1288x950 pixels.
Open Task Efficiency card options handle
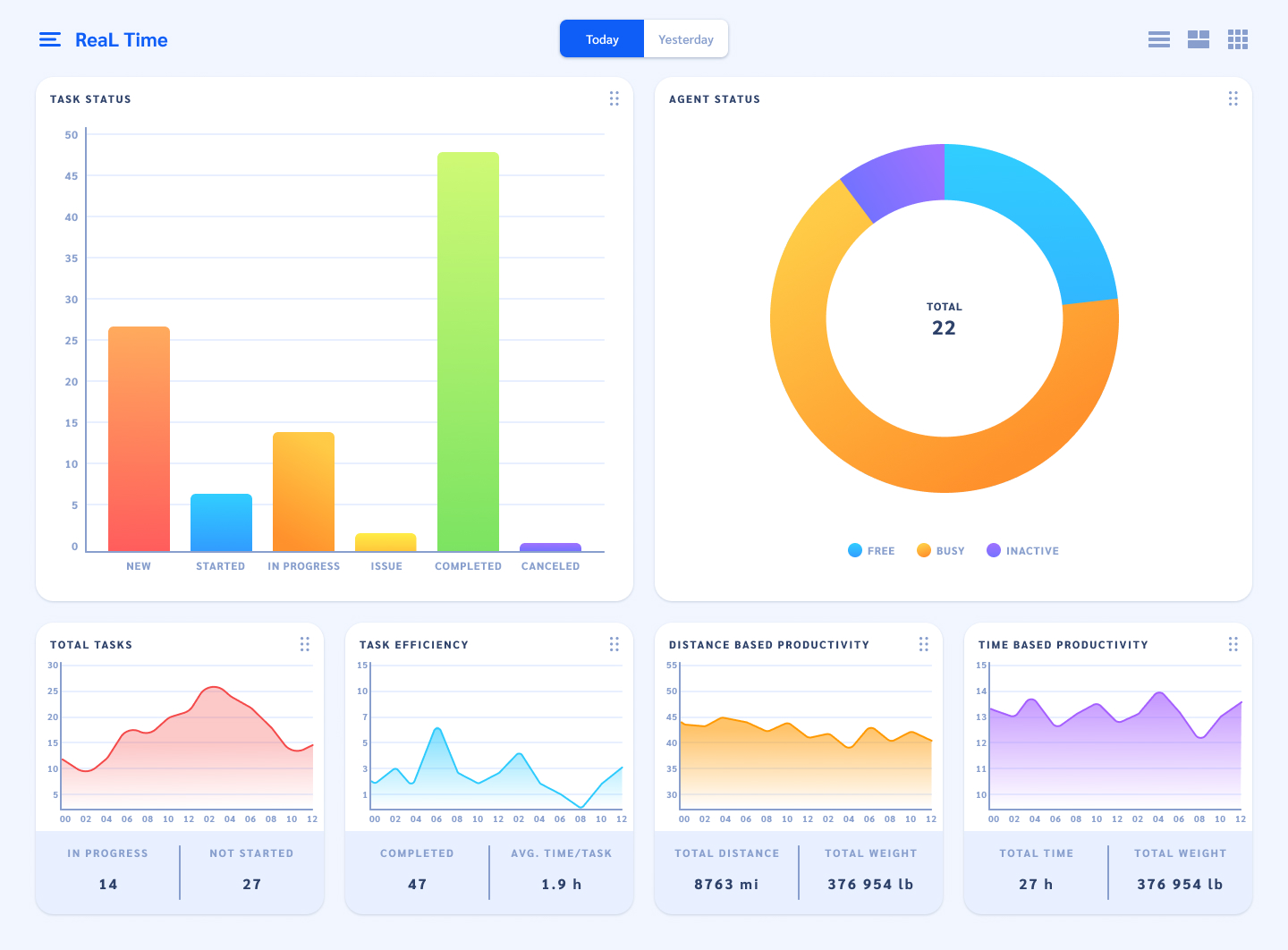[x=614, y=644]
